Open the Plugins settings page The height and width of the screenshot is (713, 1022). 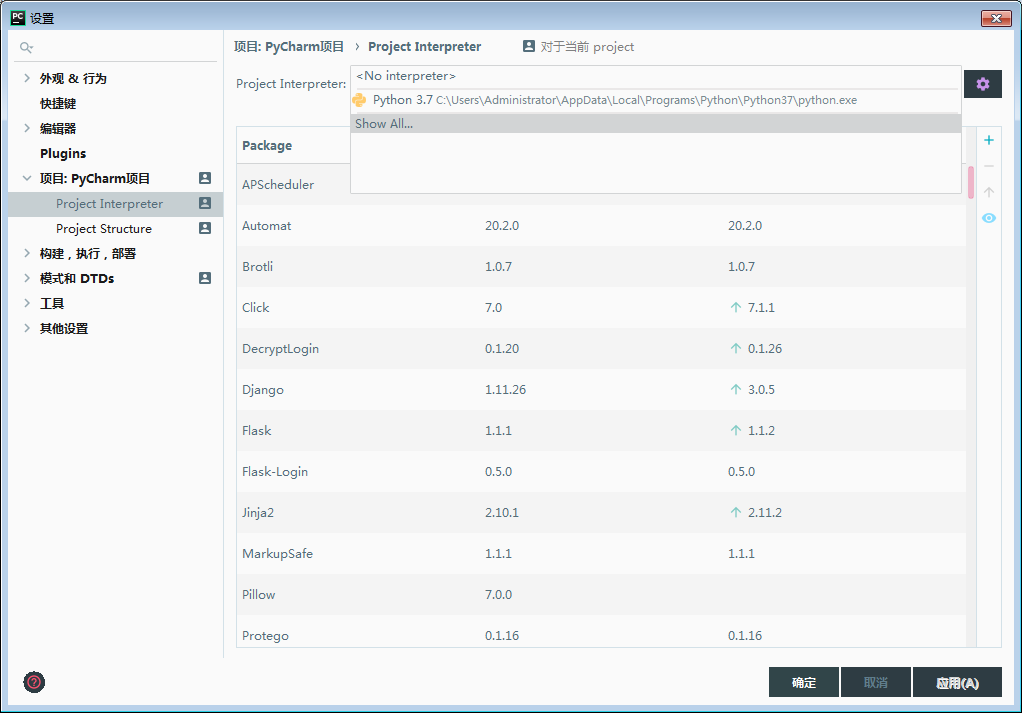coord(63,153)
